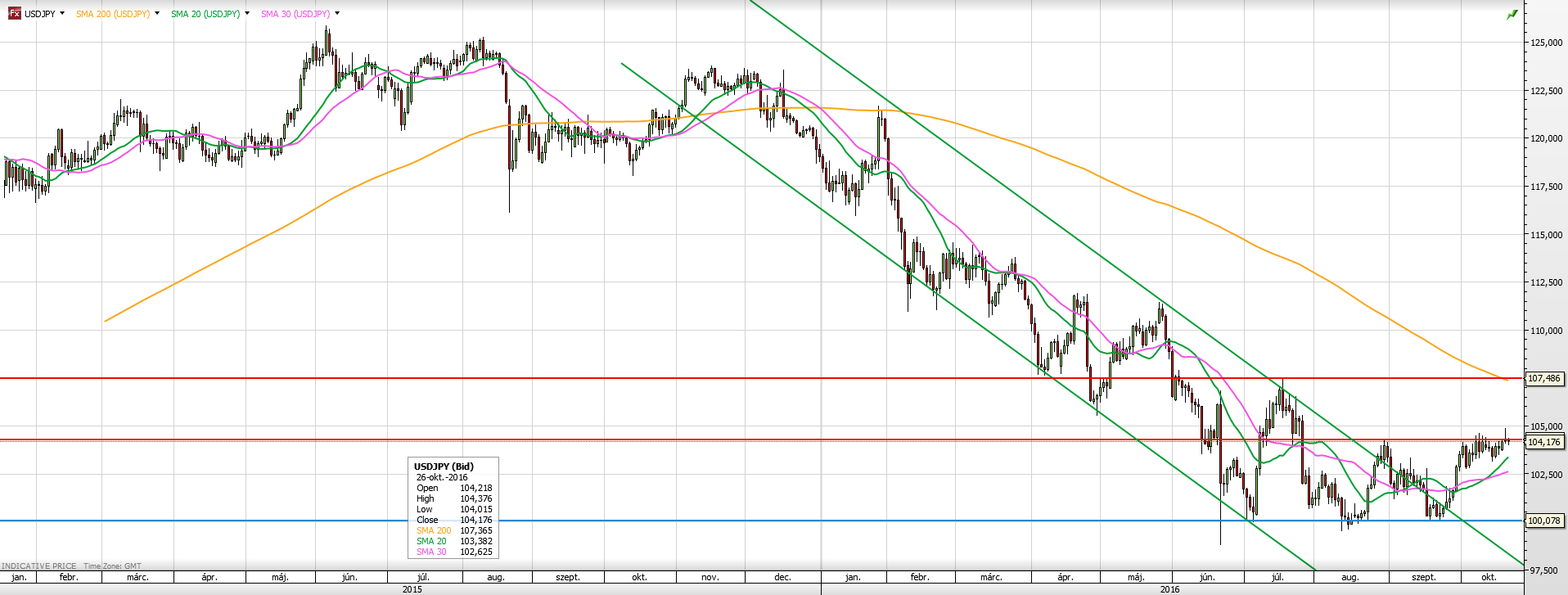This screenshot has height=595, width=1568.
Task: Select the orange SMA 200 (USDJPY) label
Action: point(113,14)
